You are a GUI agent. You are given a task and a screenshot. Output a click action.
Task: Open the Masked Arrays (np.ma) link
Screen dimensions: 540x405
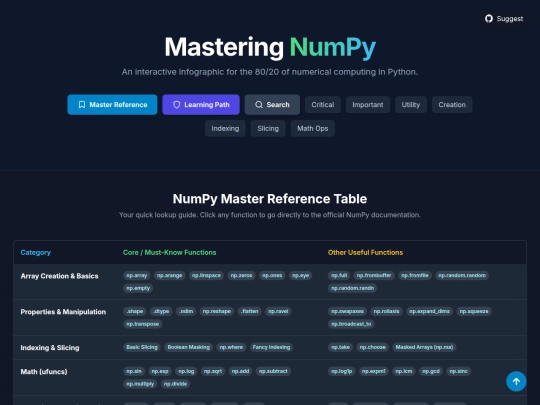(424, 347)
